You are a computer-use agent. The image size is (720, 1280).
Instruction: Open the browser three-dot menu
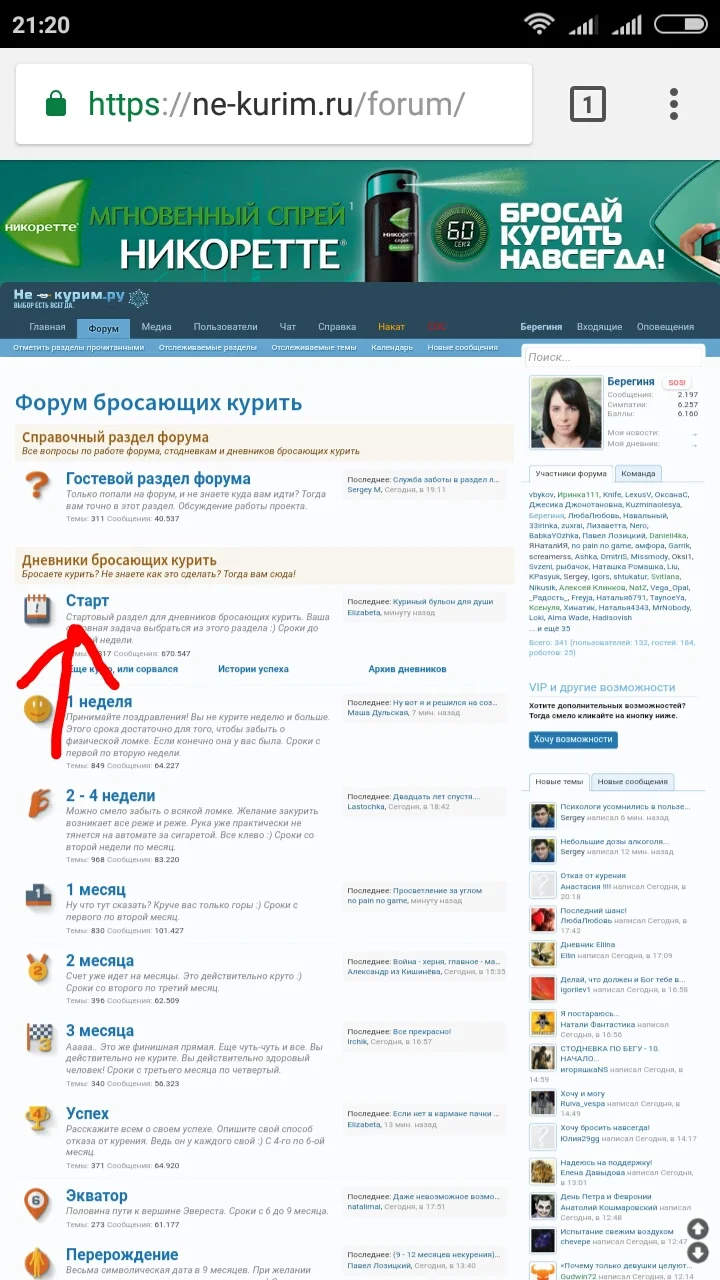674,104
